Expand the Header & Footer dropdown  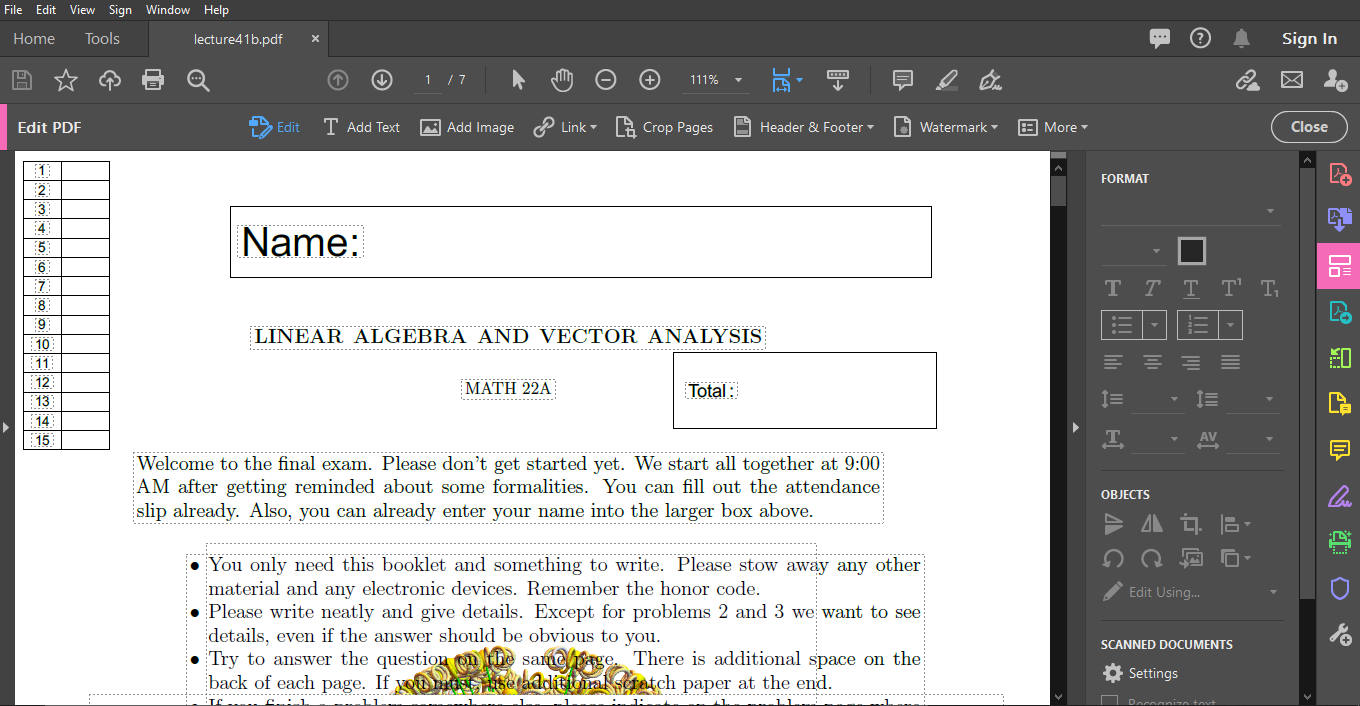point(804,127)
